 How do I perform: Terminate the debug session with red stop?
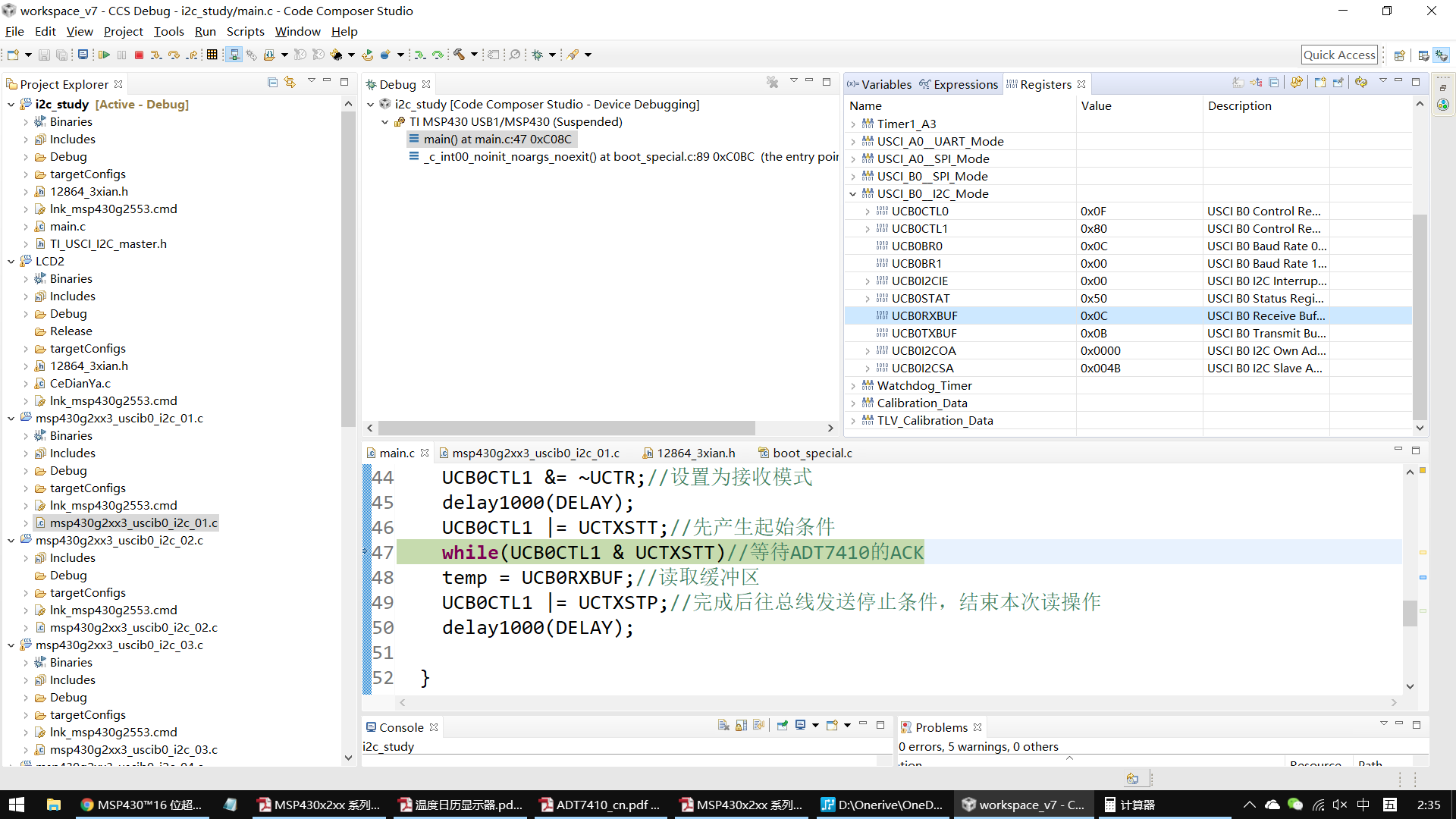point(139,55)
